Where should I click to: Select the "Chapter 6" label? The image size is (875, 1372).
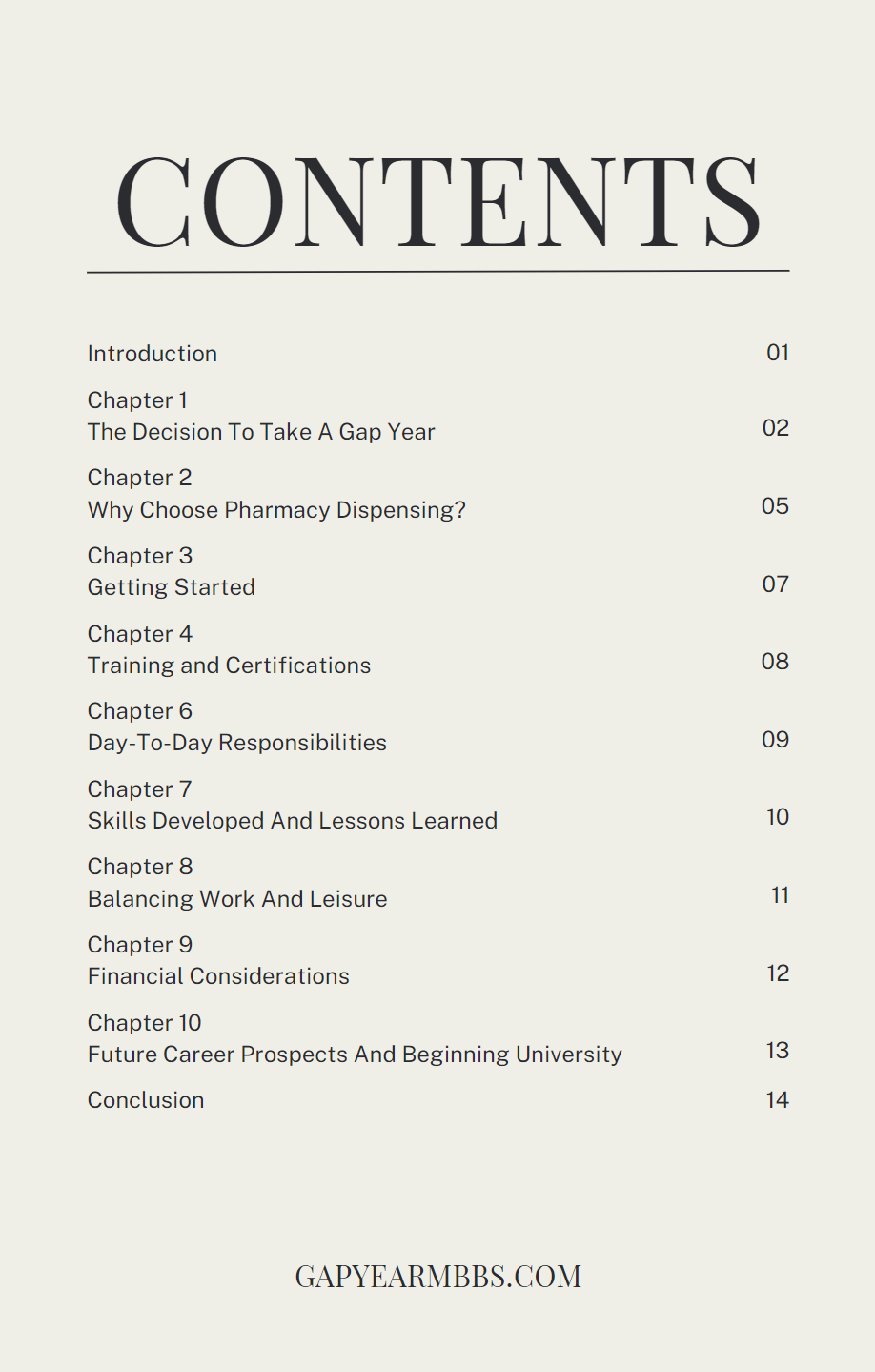tap(140, 711)
